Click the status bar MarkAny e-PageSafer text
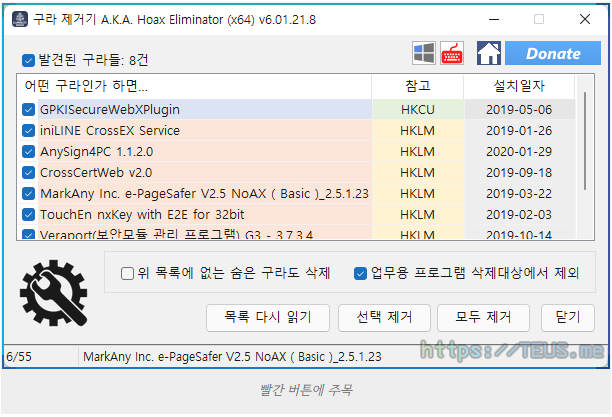Screen dimensions: 612x417 coord(232,356)
